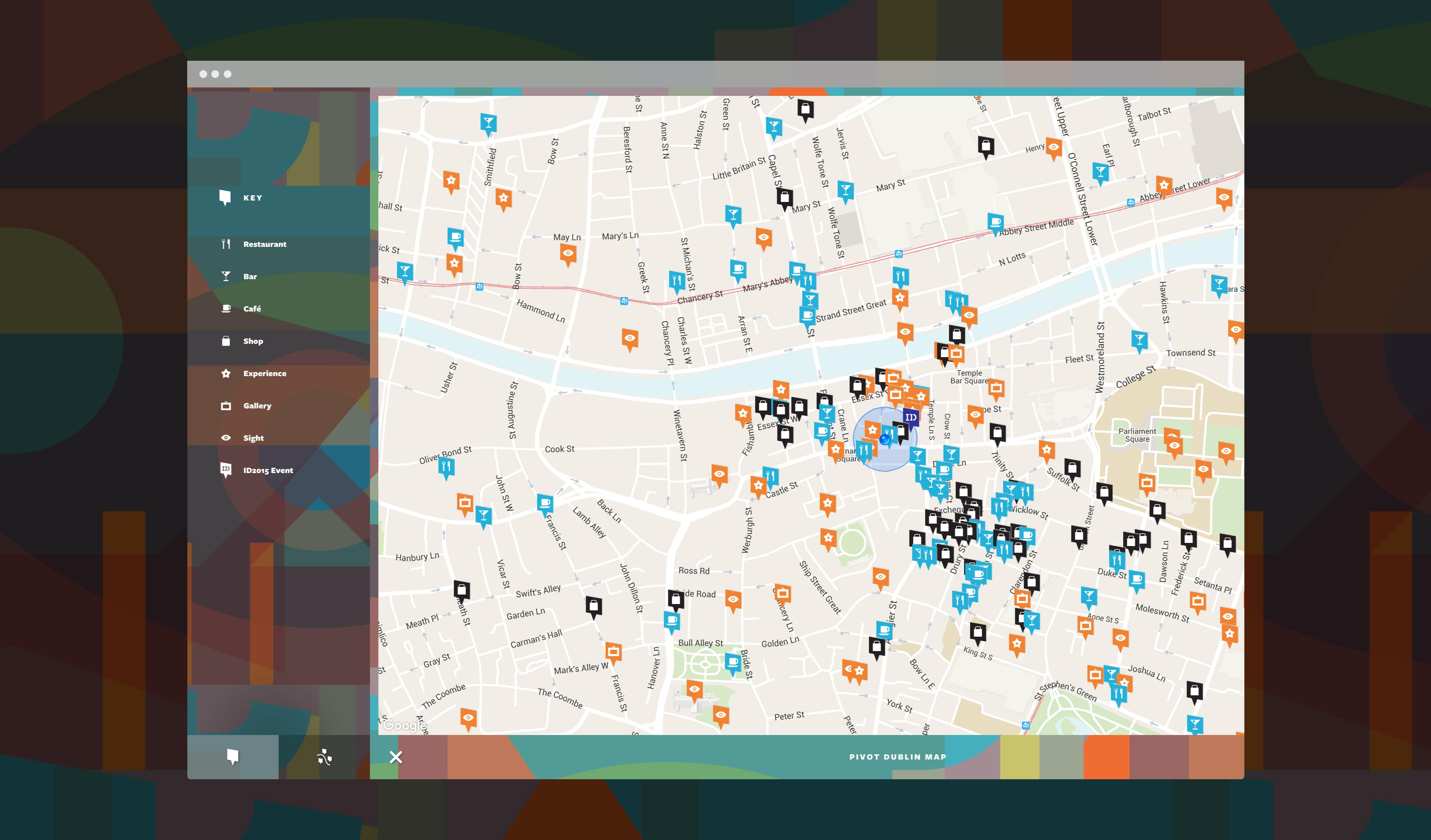Click the Hanbury Ln street label

(418, 557)
